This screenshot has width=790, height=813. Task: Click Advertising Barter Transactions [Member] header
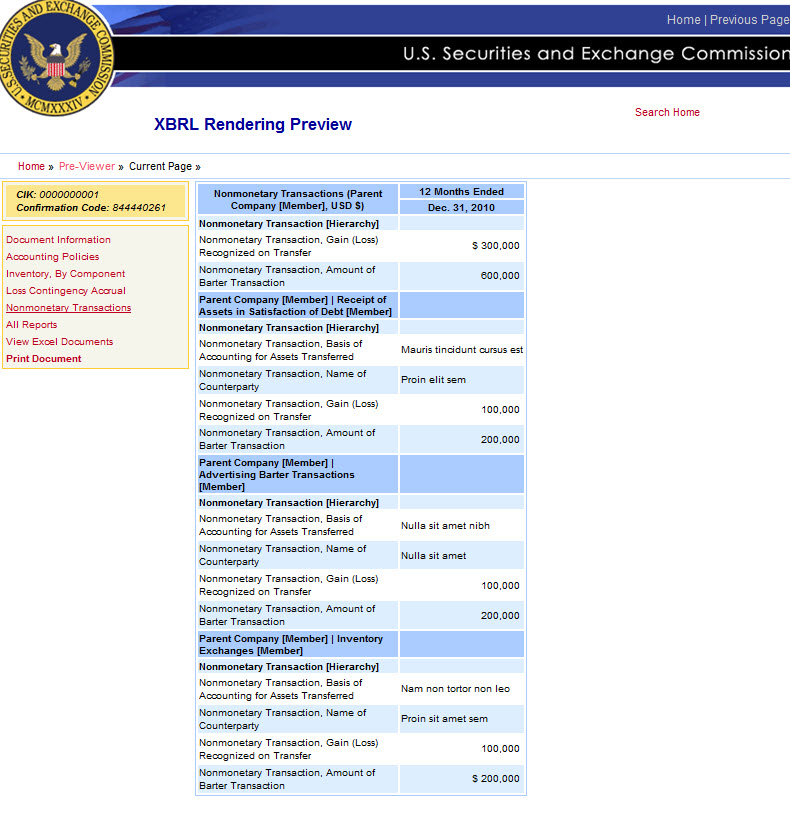tap(298, 474)
